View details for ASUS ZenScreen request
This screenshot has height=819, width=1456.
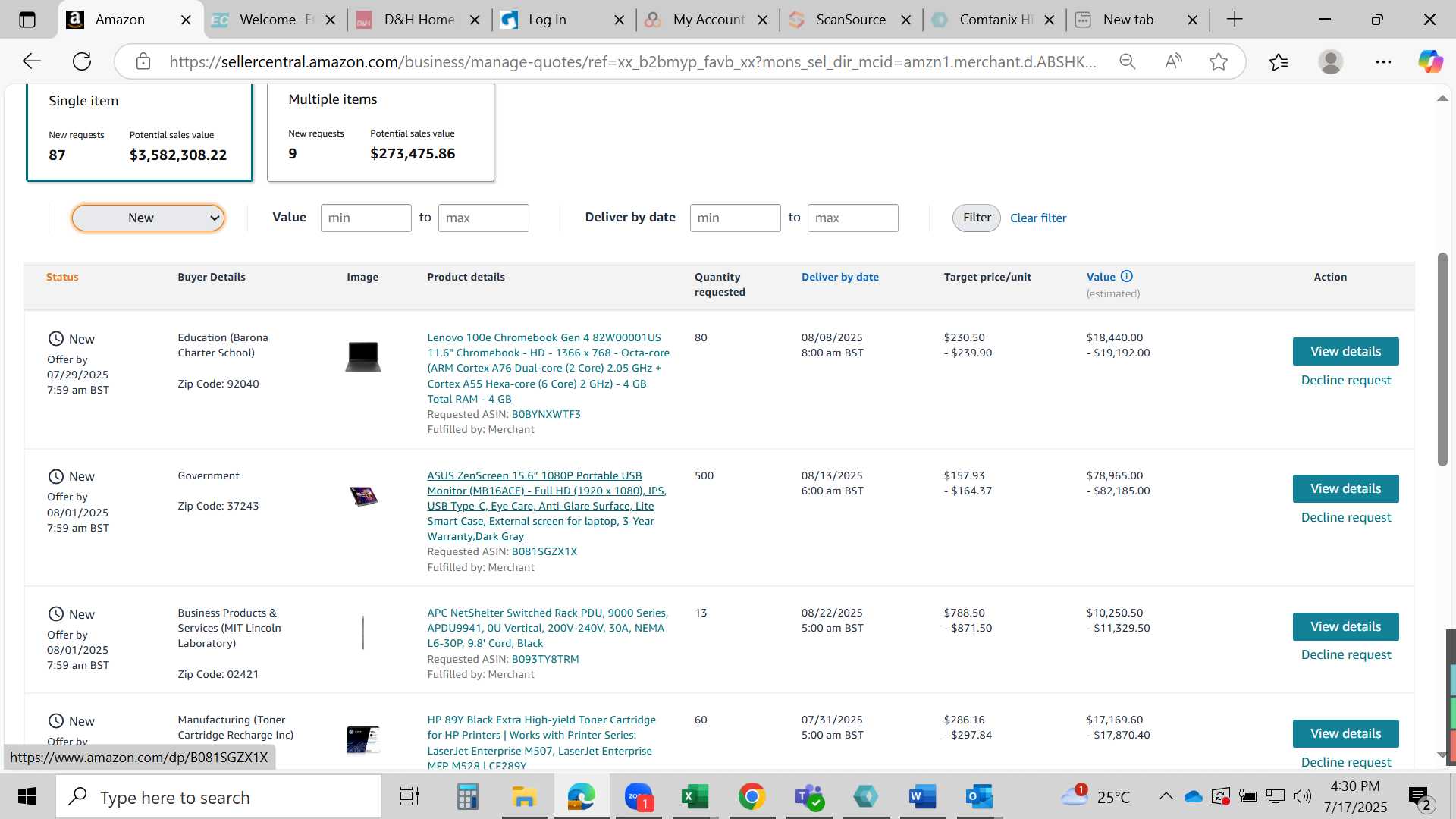(x=1345, y=489)
